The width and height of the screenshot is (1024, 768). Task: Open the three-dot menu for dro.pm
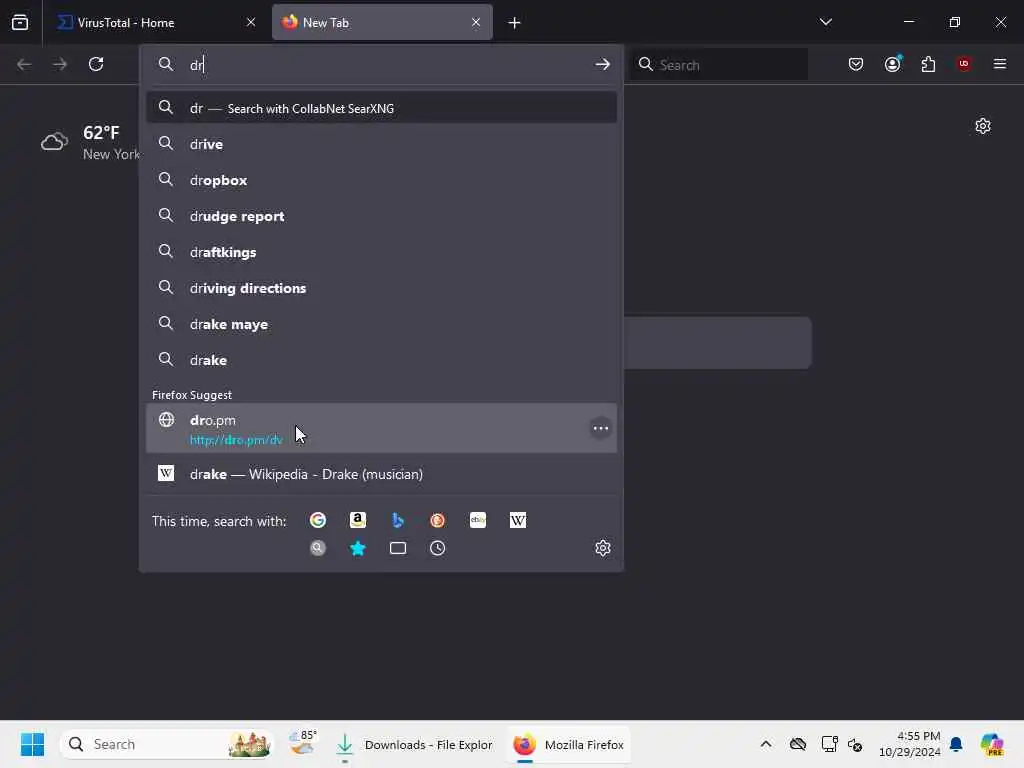(601, 428)
